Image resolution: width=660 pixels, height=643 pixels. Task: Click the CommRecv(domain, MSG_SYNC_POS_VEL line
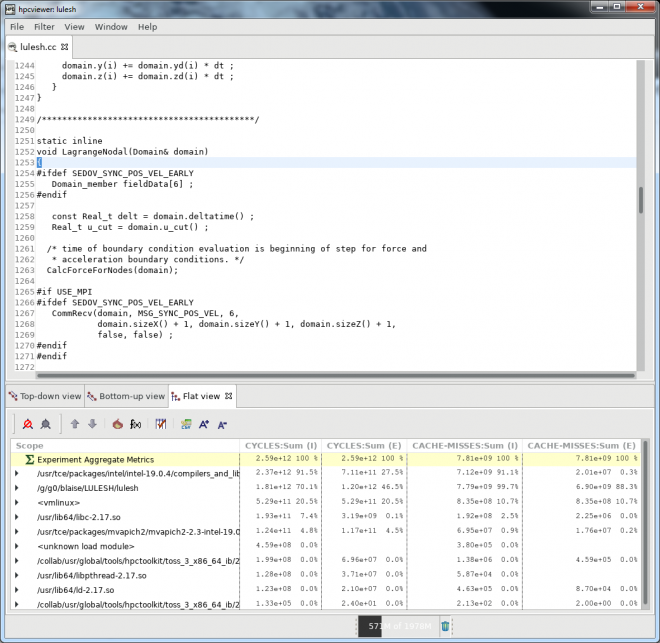tap(145, 313)
